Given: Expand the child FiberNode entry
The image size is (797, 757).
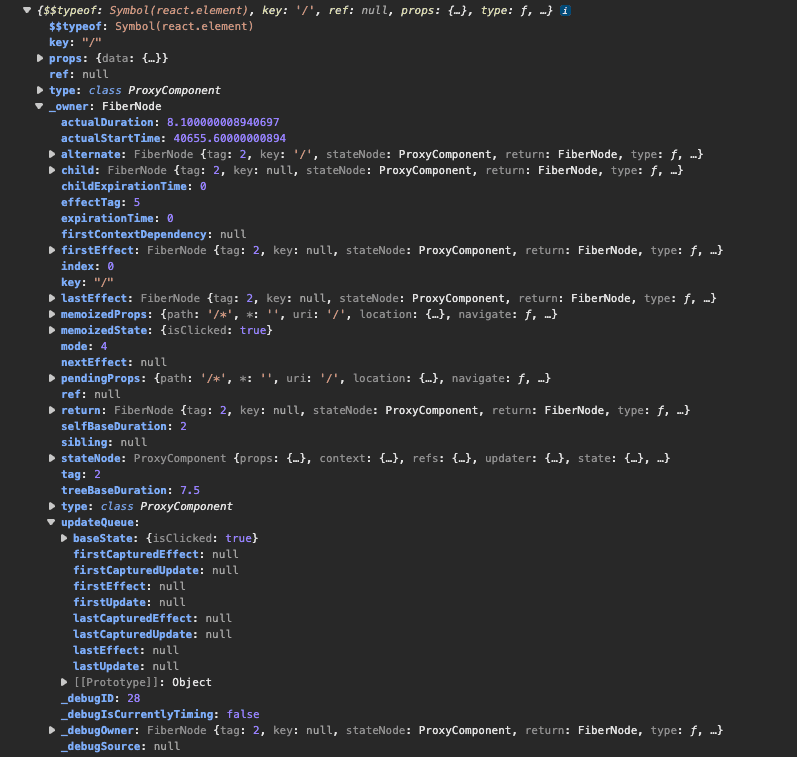Looking at the screenshot, I should pyautogui.click(x=52, y=170).
